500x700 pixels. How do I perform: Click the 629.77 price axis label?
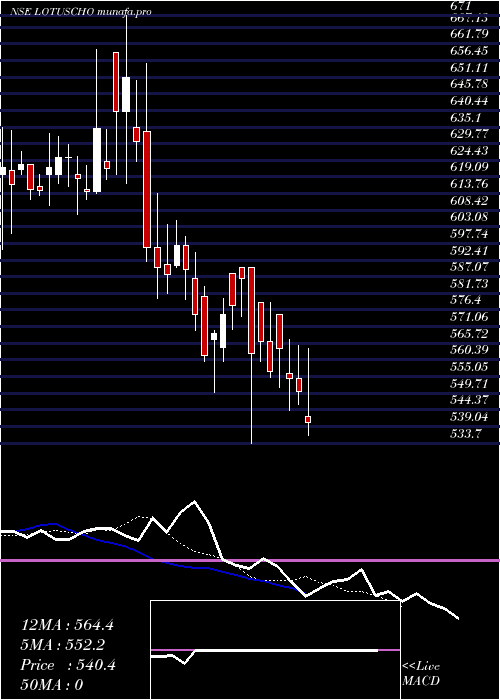pos(470,134)
